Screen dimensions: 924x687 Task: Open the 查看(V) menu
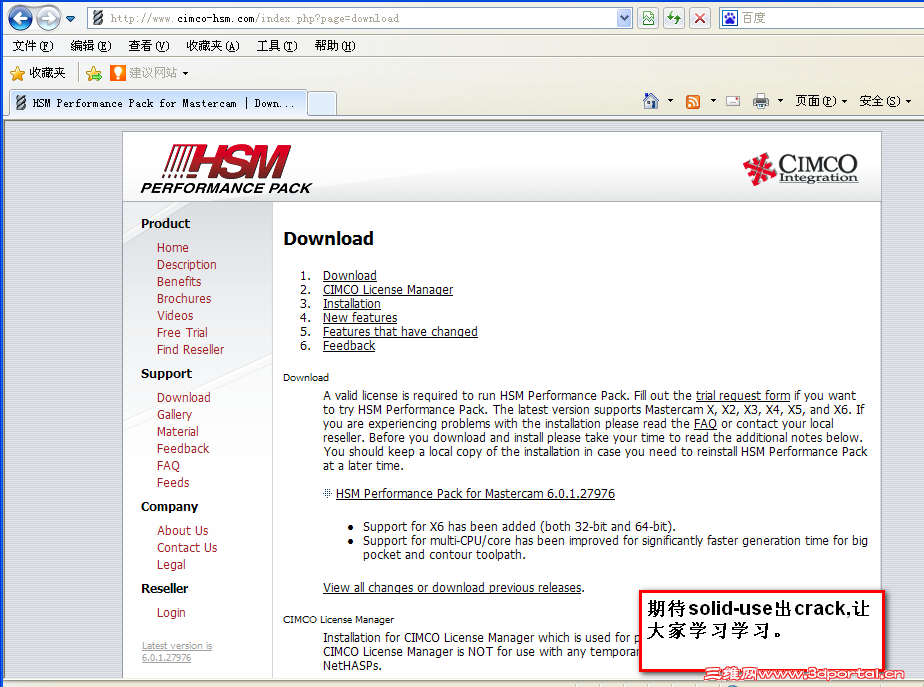coord(148,45)
